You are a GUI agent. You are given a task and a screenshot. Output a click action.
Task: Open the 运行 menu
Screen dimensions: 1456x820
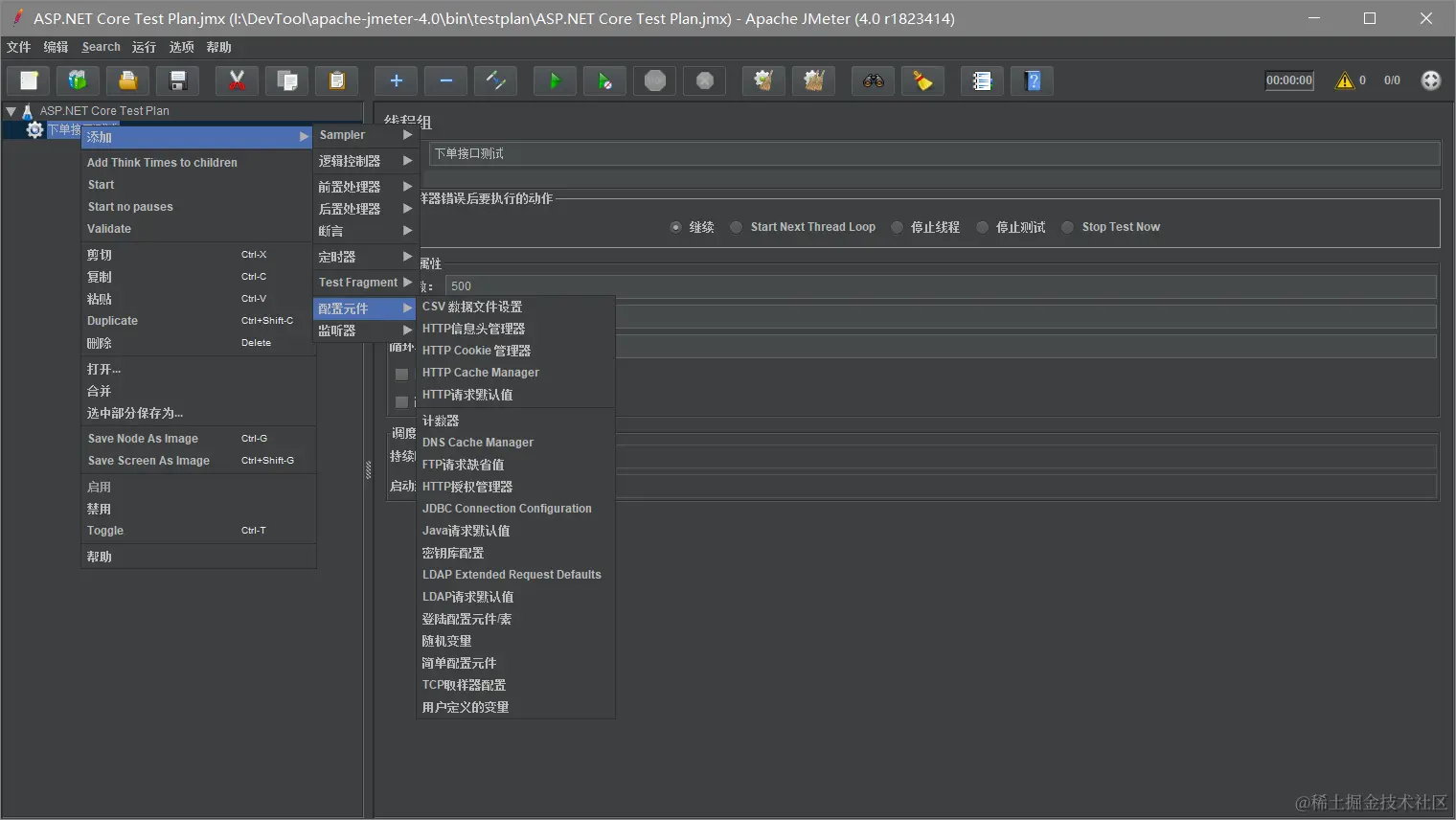[144, 47]
